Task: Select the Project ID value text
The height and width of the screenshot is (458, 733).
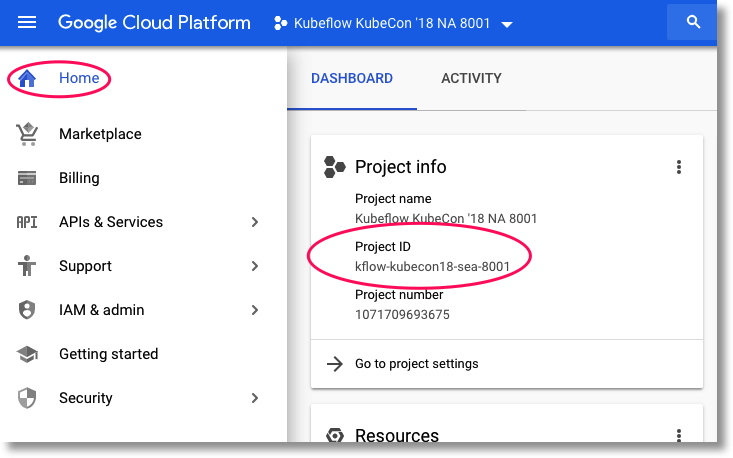Action: click(x=432, y=267)
